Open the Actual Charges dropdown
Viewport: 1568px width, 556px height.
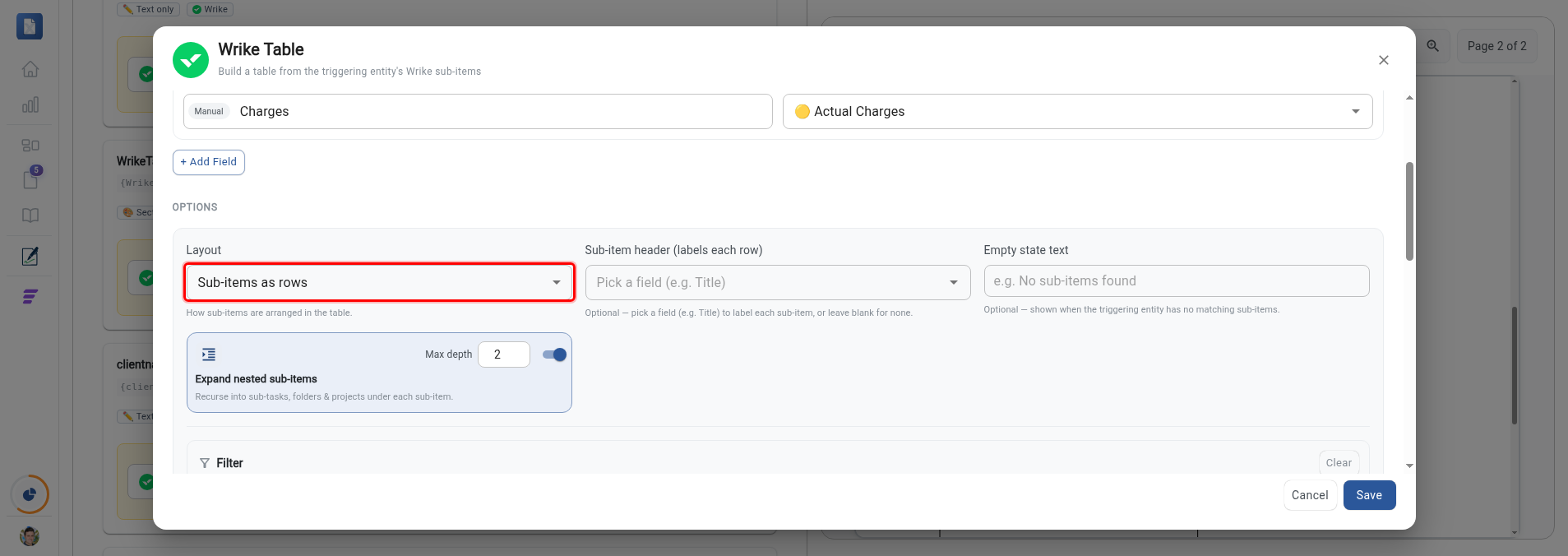(1078, 111)
